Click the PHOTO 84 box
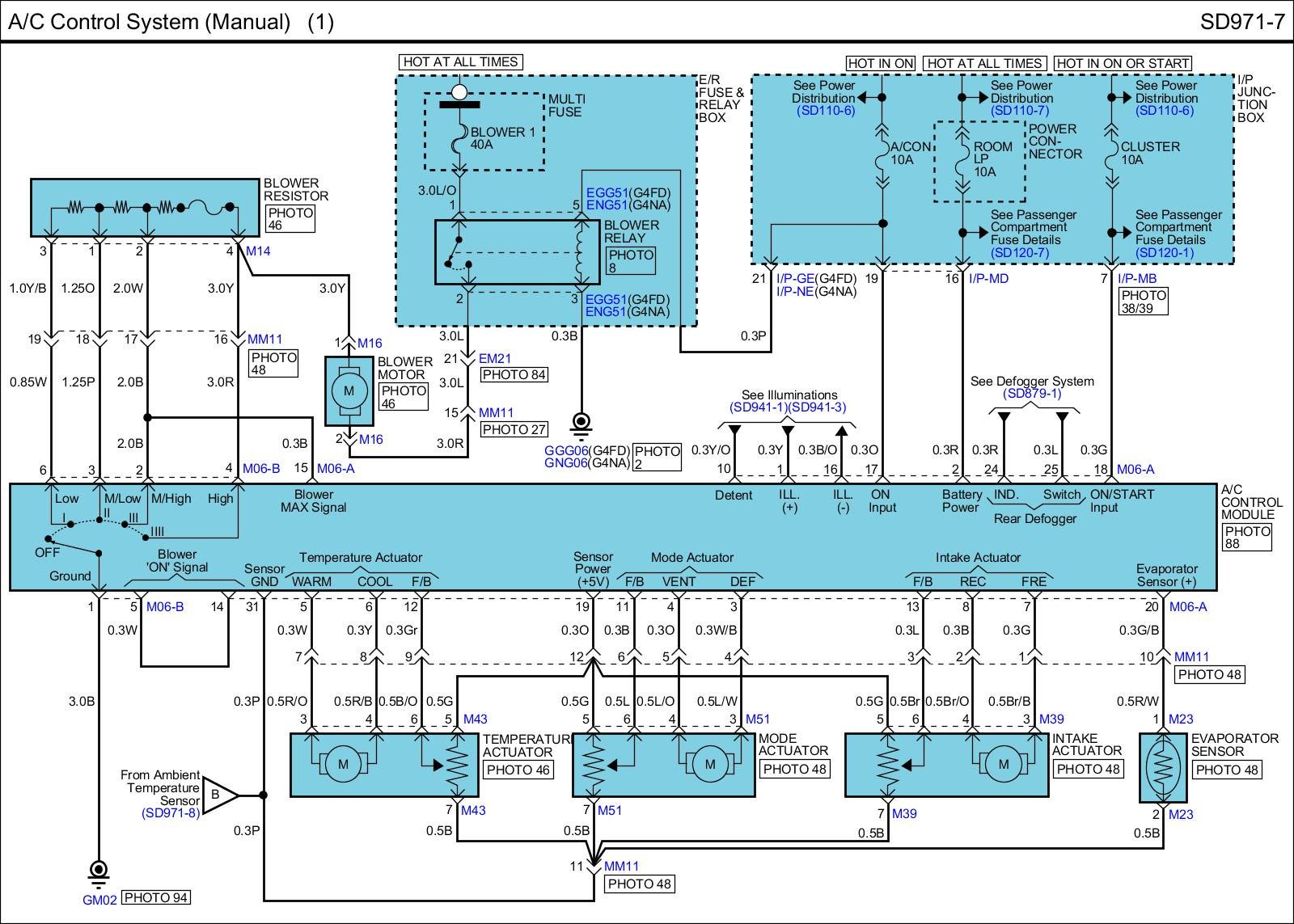Screen dimensions: 1294x924 pyautogui.click(x=514, y=374)
